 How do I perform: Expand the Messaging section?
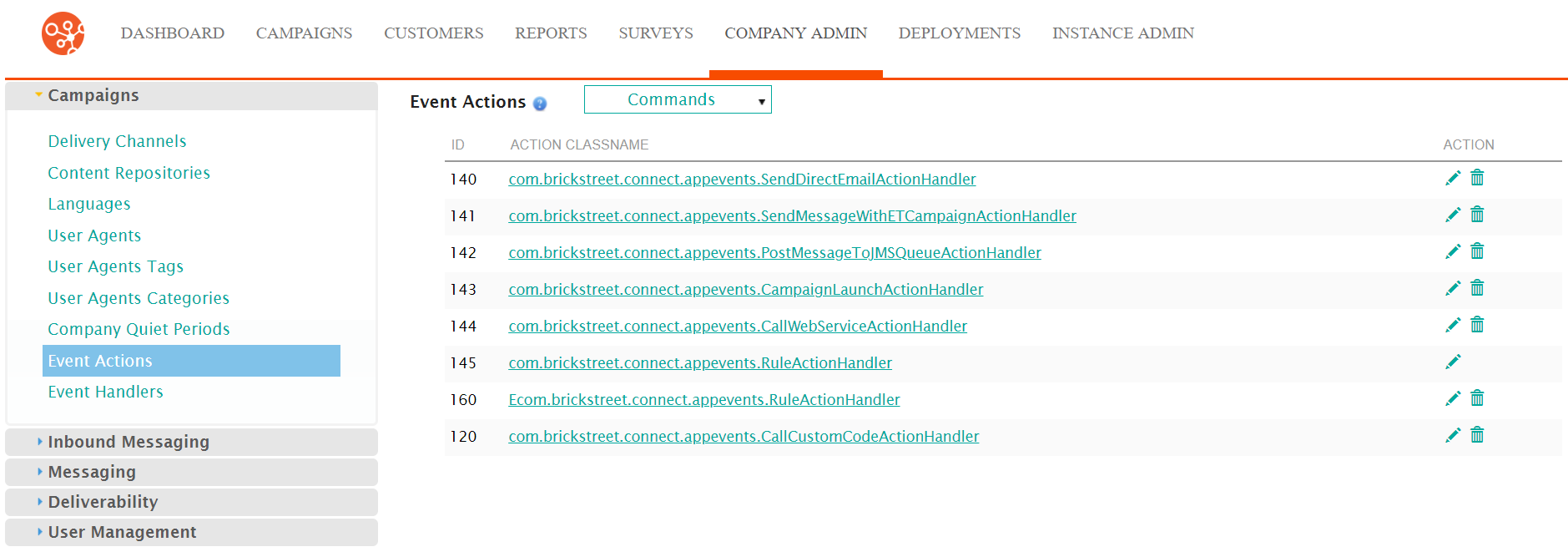click(x=191, y=472)
